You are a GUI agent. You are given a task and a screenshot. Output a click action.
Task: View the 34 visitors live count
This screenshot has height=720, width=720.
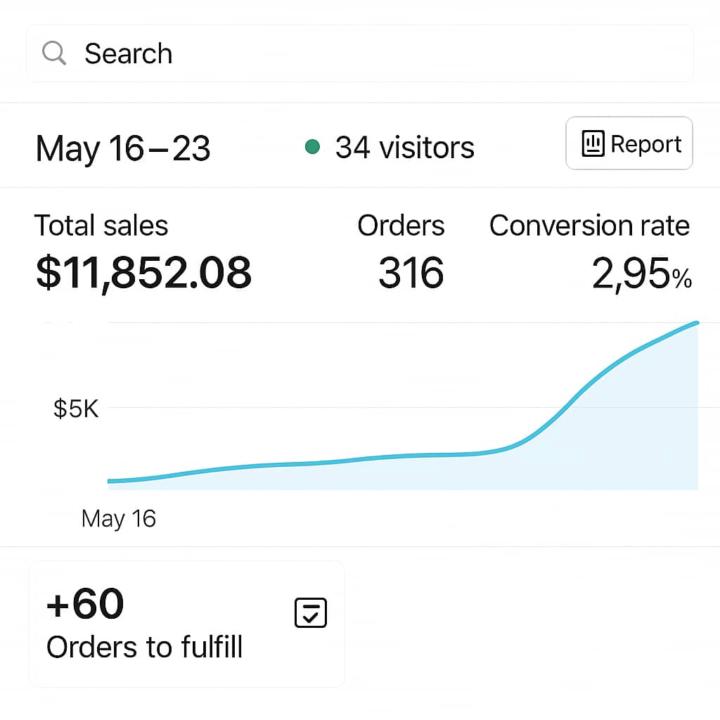tap(404, 148)
